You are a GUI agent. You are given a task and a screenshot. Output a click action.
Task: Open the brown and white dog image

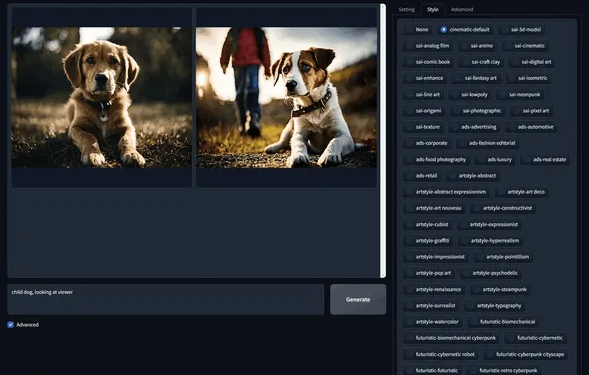(286, 97)
